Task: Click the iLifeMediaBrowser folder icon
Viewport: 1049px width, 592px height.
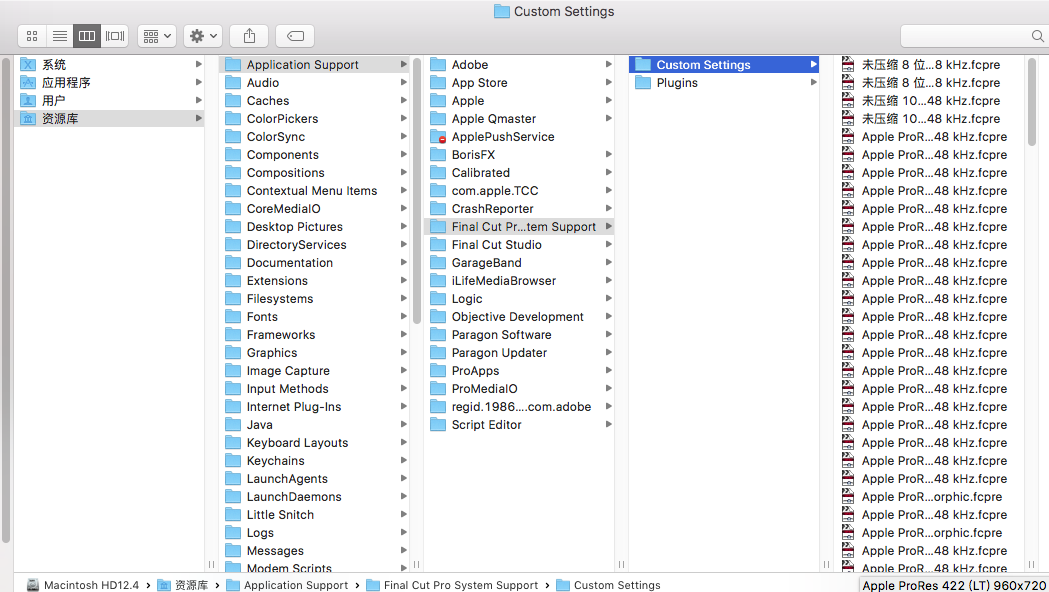Action: [438, 281]
